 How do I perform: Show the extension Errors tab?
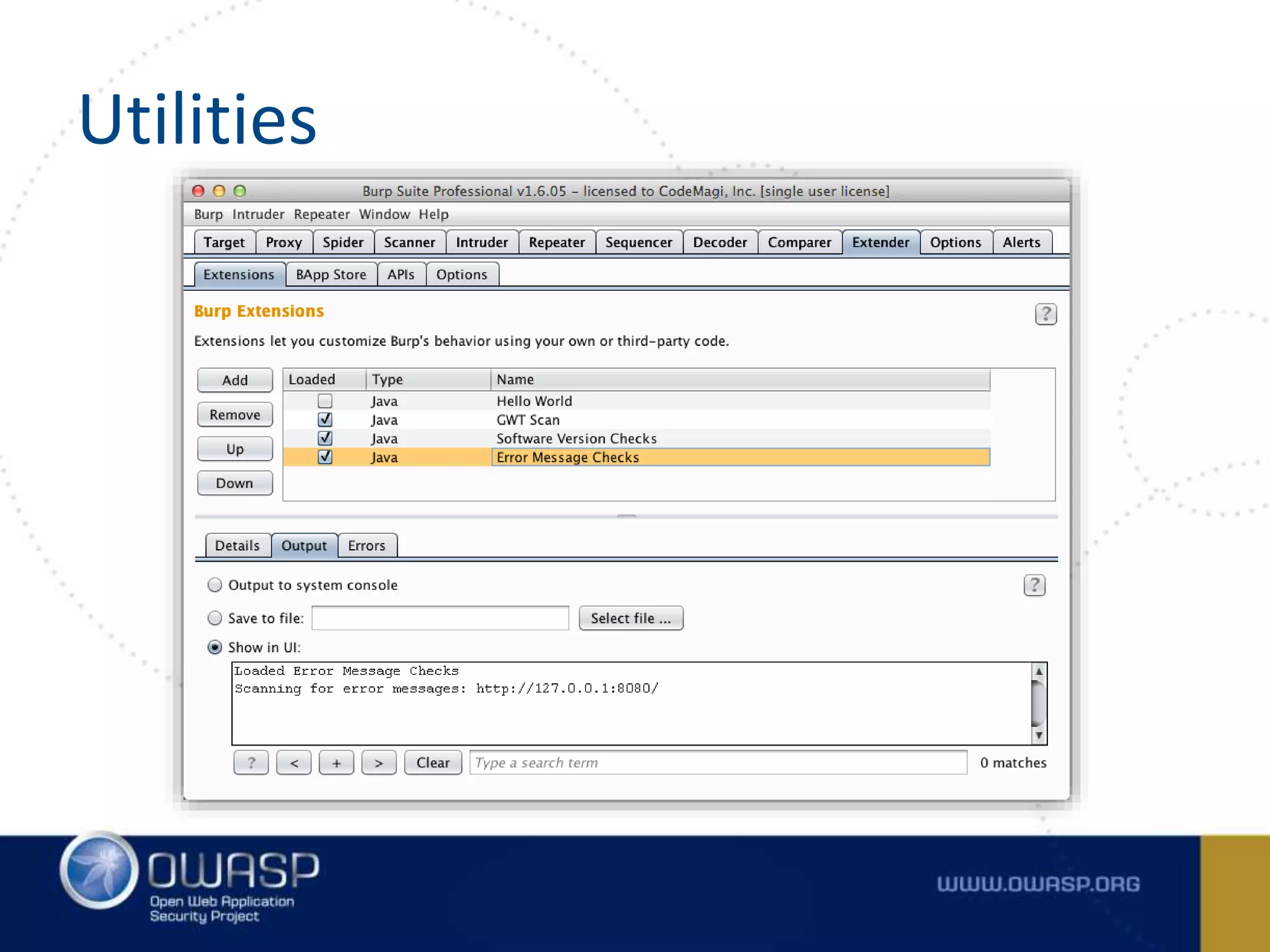tap(366, 545)
